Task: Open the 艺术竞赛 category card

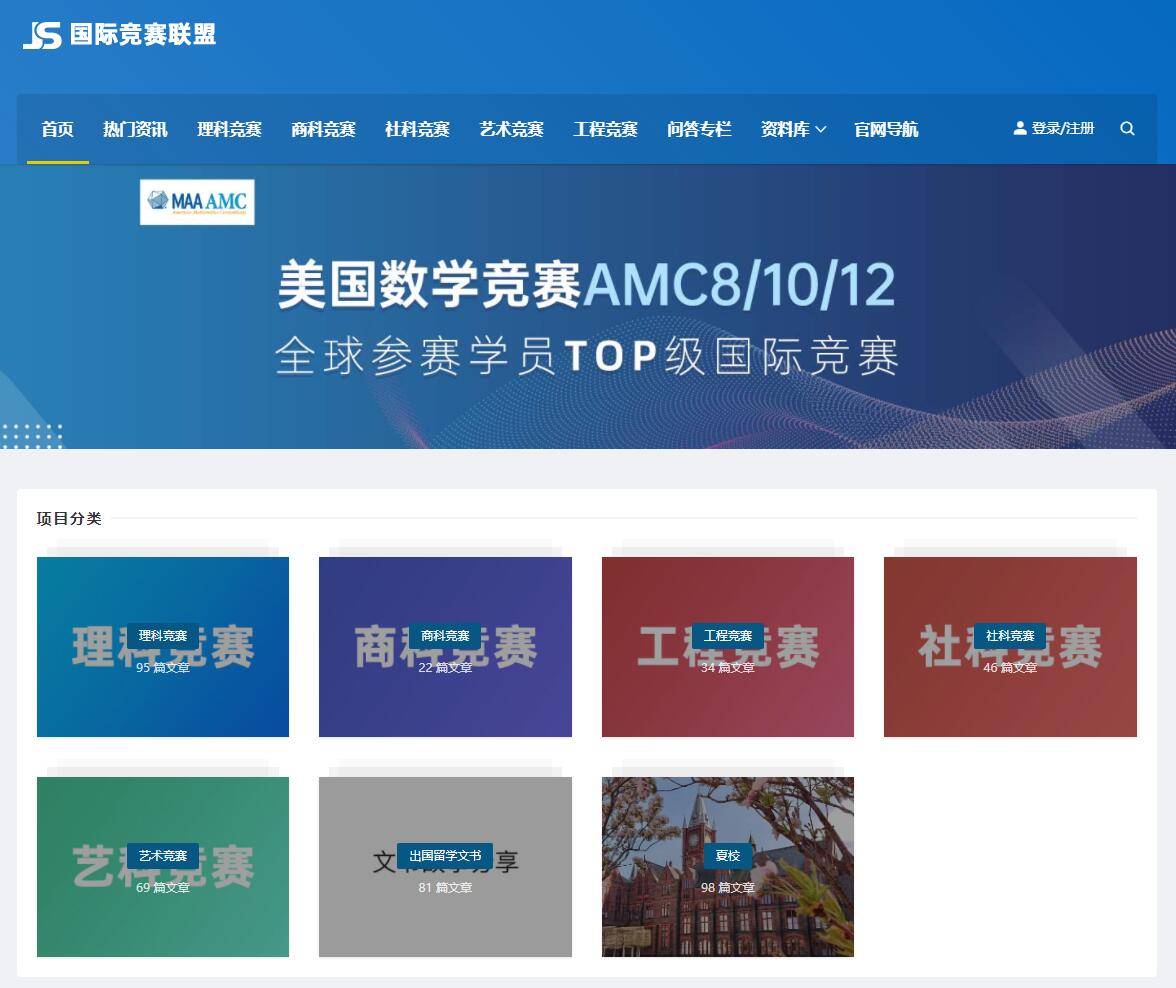Action: [x=163, y=866]
